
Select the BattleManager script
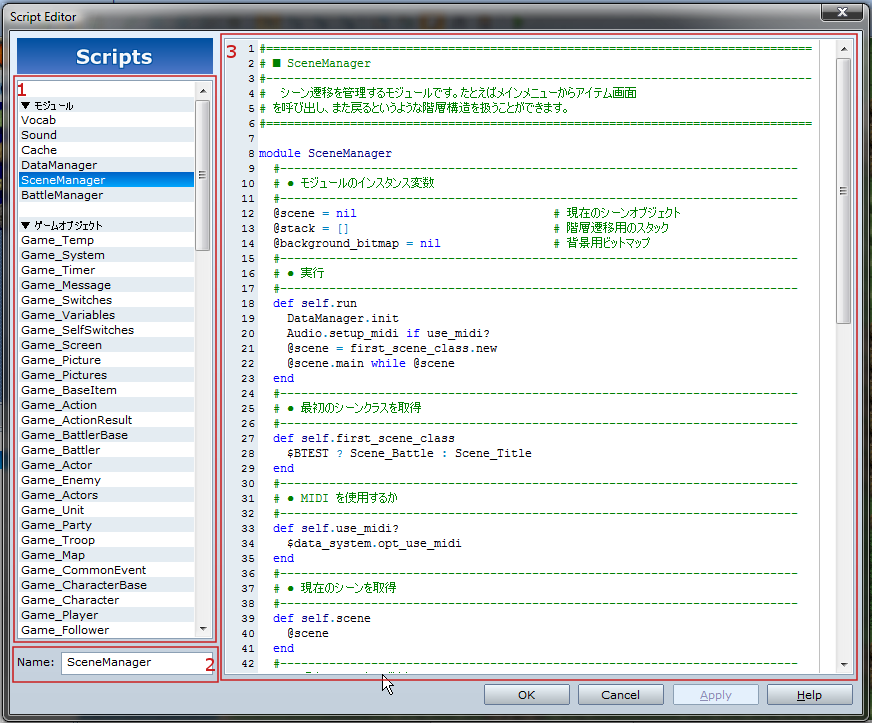pyautogui.click(x=62, y=195)
